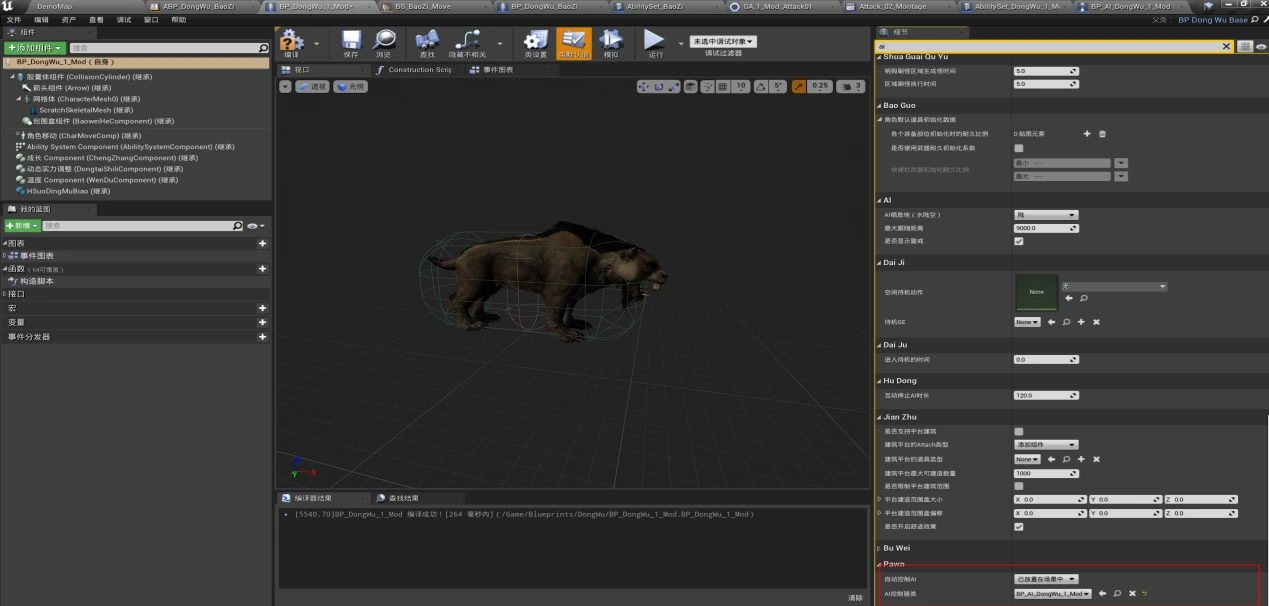Image resolution: width=1269 pixels, height=606 pixels.
Task: Click the 保存 (Save) floppy disk icon
Action: tap(350, 41)
